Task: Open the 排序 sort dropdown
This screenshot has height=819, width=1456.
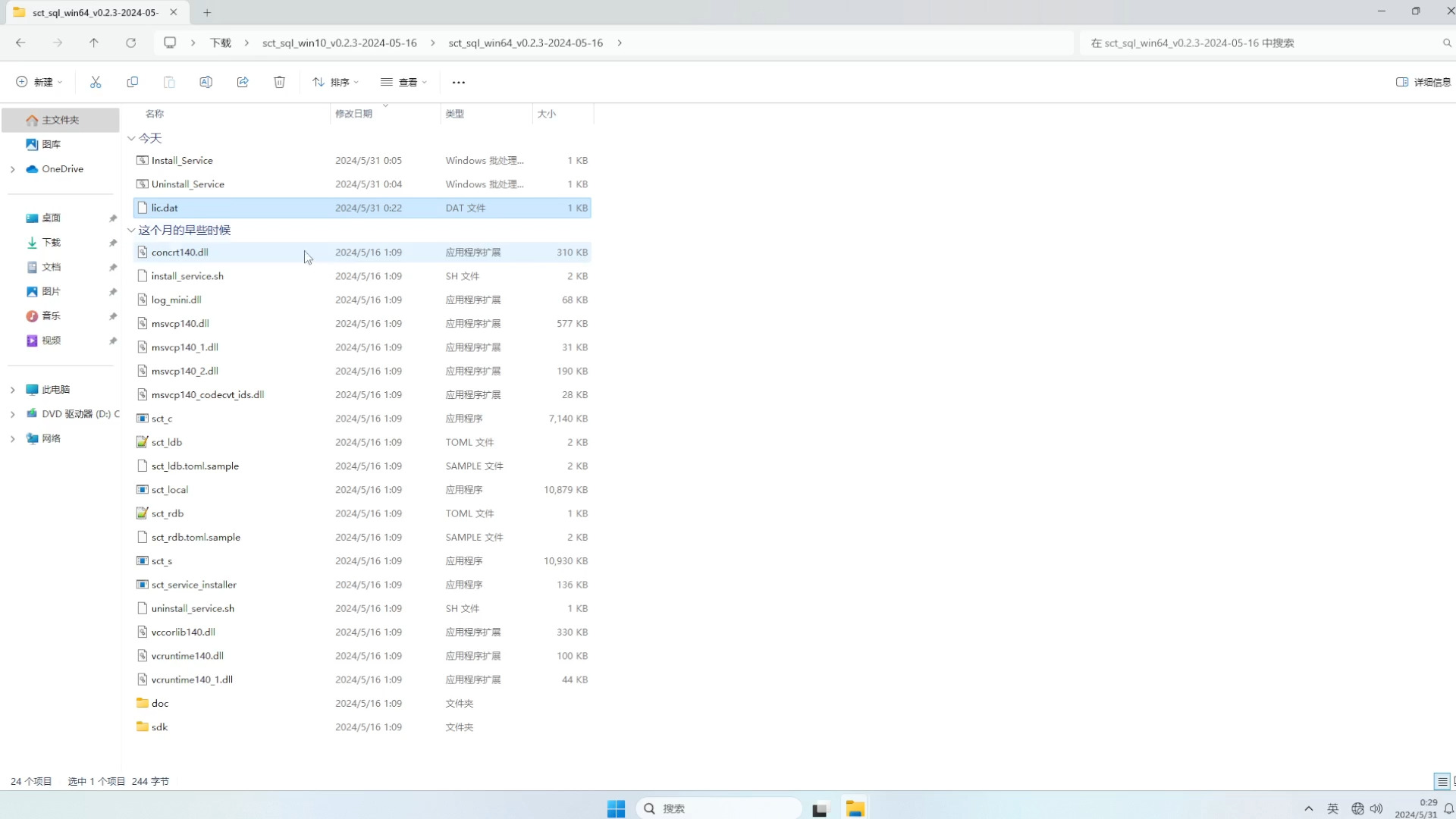Action: point(335,82)
